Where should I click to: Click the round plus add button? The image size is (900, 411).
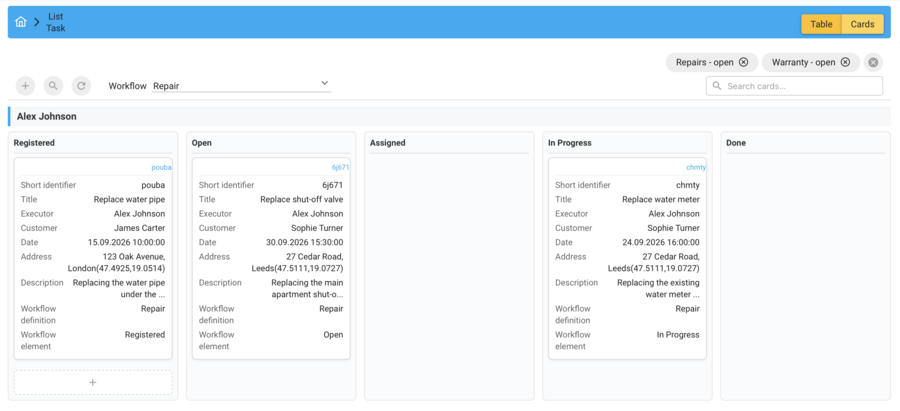pos(25,86)
